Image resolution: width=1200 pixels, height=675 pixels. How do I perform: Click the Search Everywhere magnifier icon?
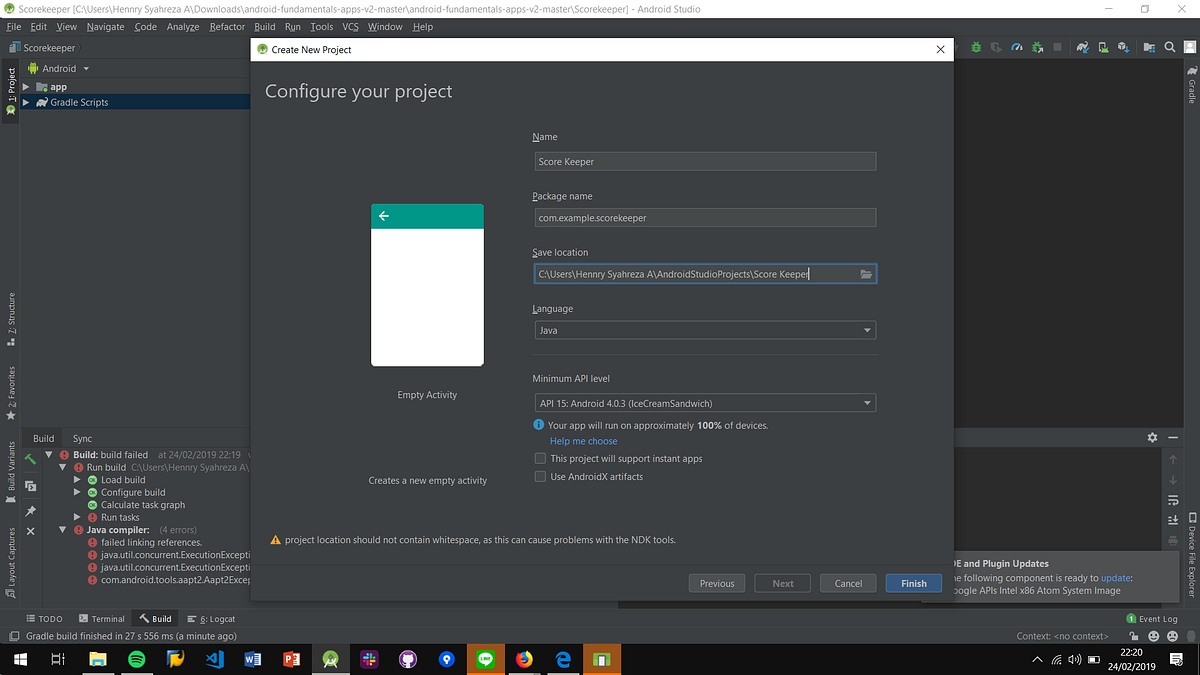(x=1169, y=47)
